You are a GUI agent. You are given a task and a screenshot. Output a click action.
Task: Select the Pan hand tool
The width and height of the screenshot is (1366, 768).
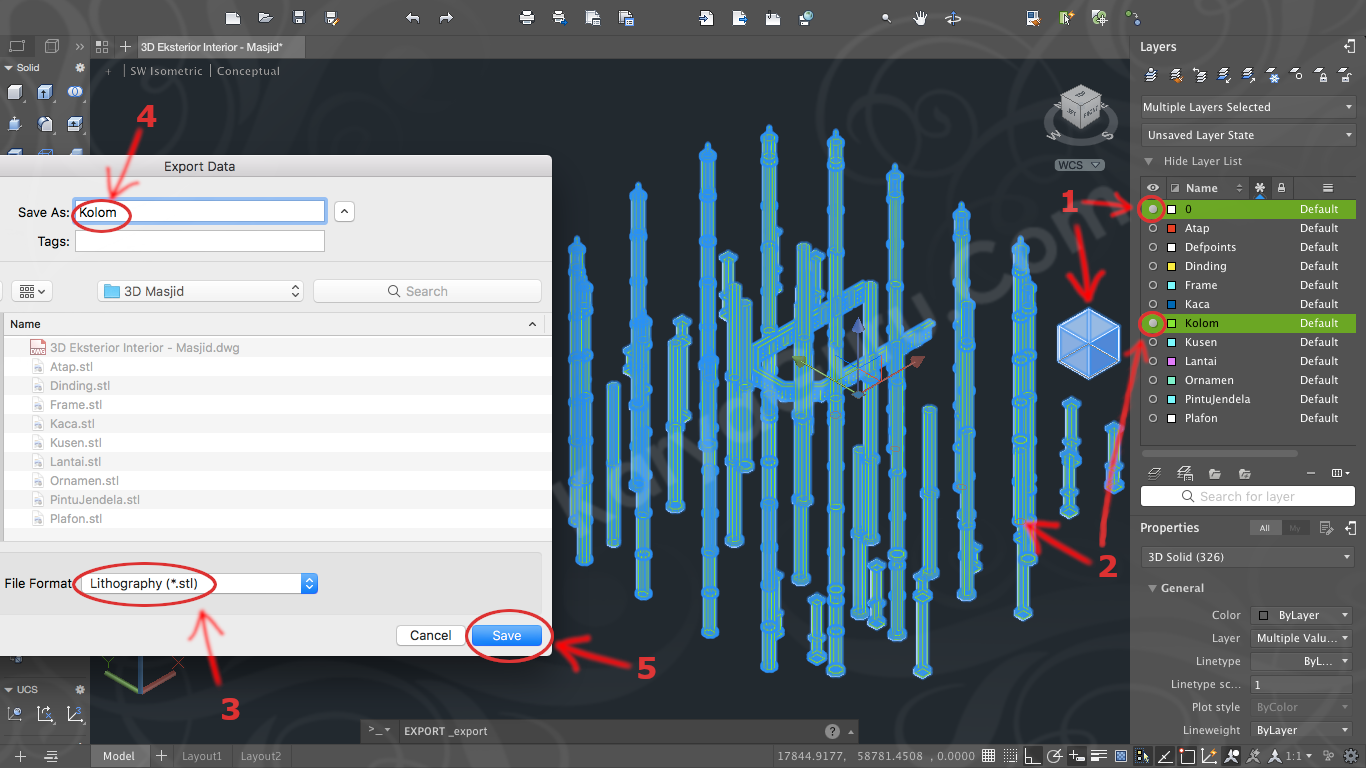click(920, 18)
